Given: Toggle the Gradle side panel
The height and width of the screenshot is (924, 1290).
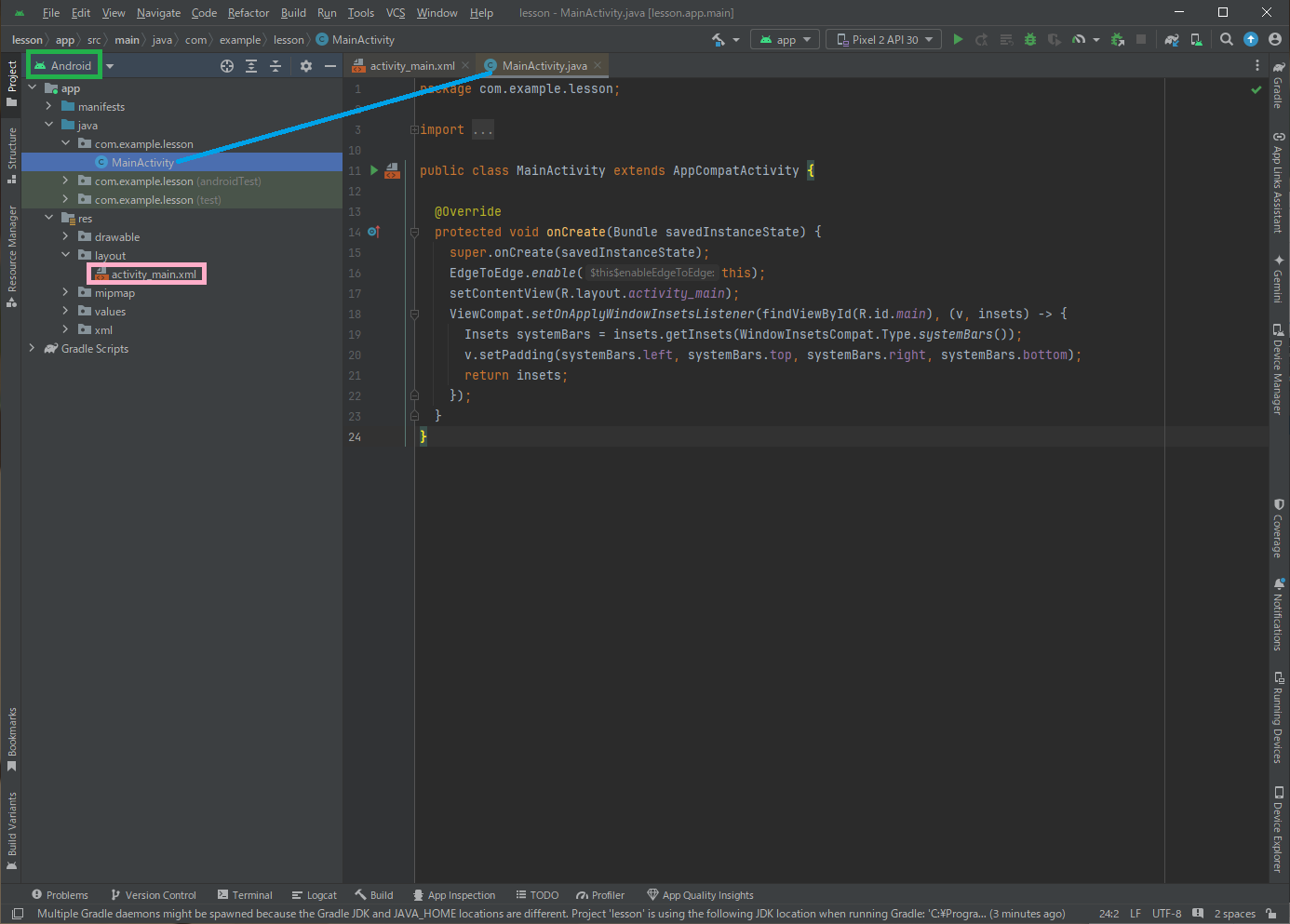Looking at the screenshot, I should pos(1279,85).
